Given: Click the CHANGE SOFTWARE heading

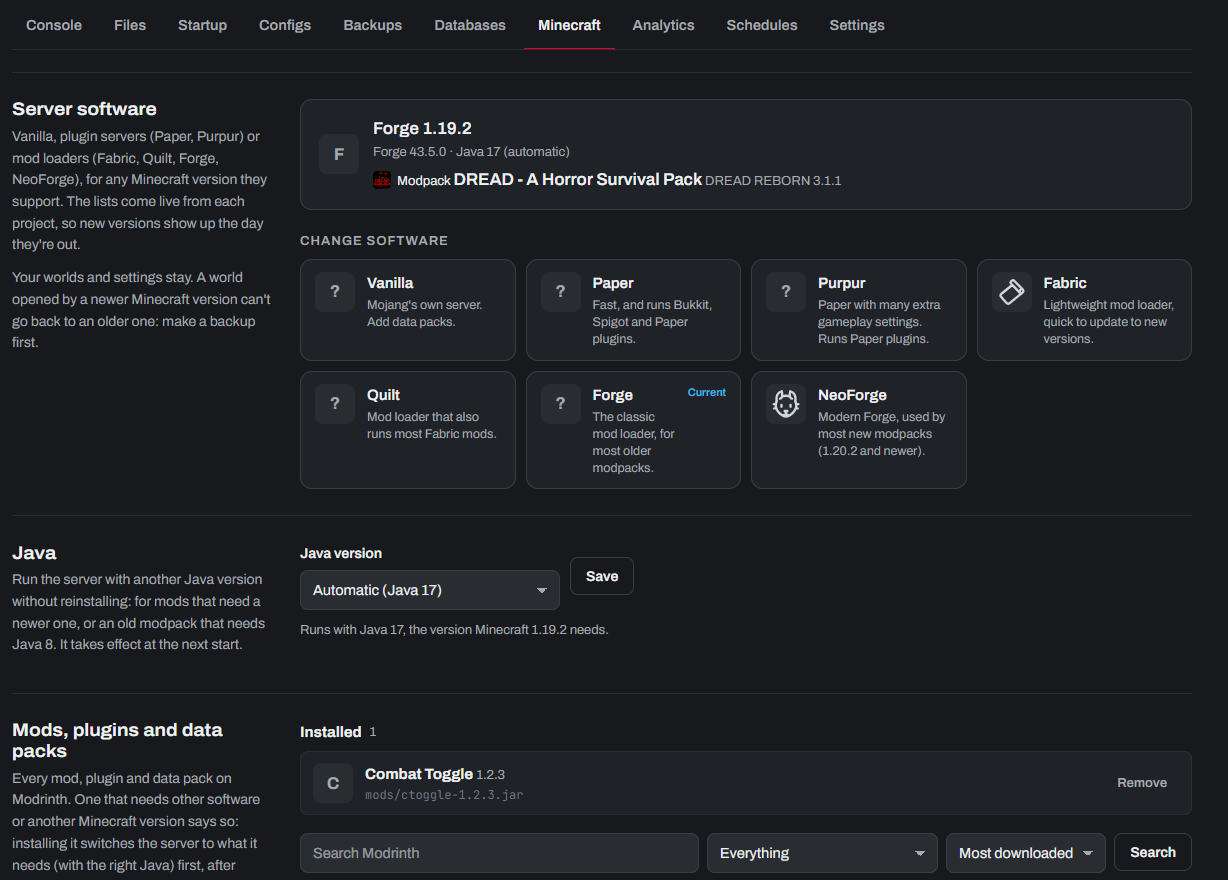Looking at the screenshot, I should (x=374, y=241).
